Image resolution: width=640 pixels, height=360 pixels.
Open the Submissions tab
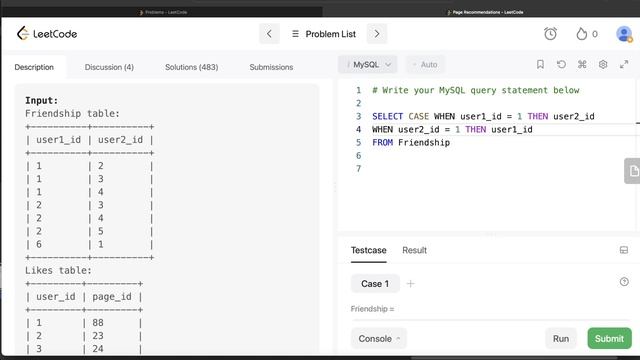click(271, 67)
